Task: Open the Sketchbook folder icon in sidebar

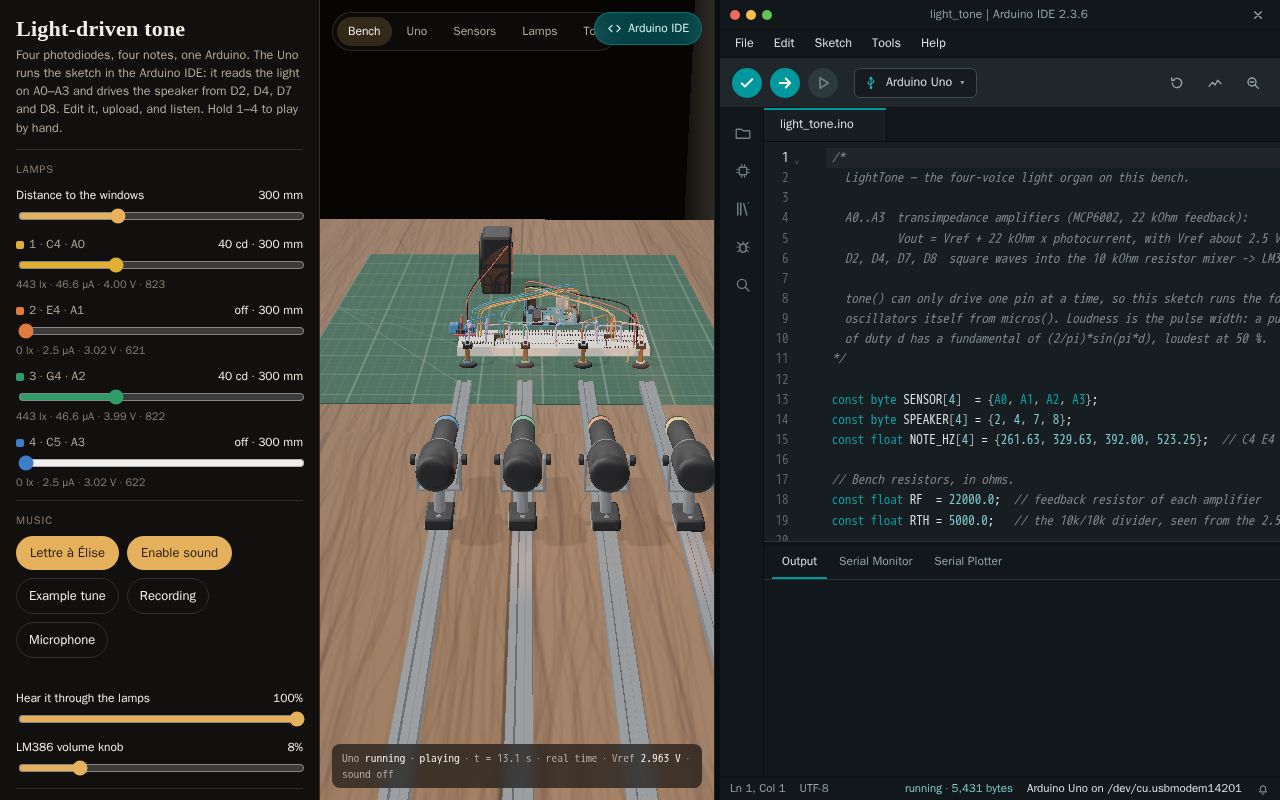Action: tap(743, 134)
